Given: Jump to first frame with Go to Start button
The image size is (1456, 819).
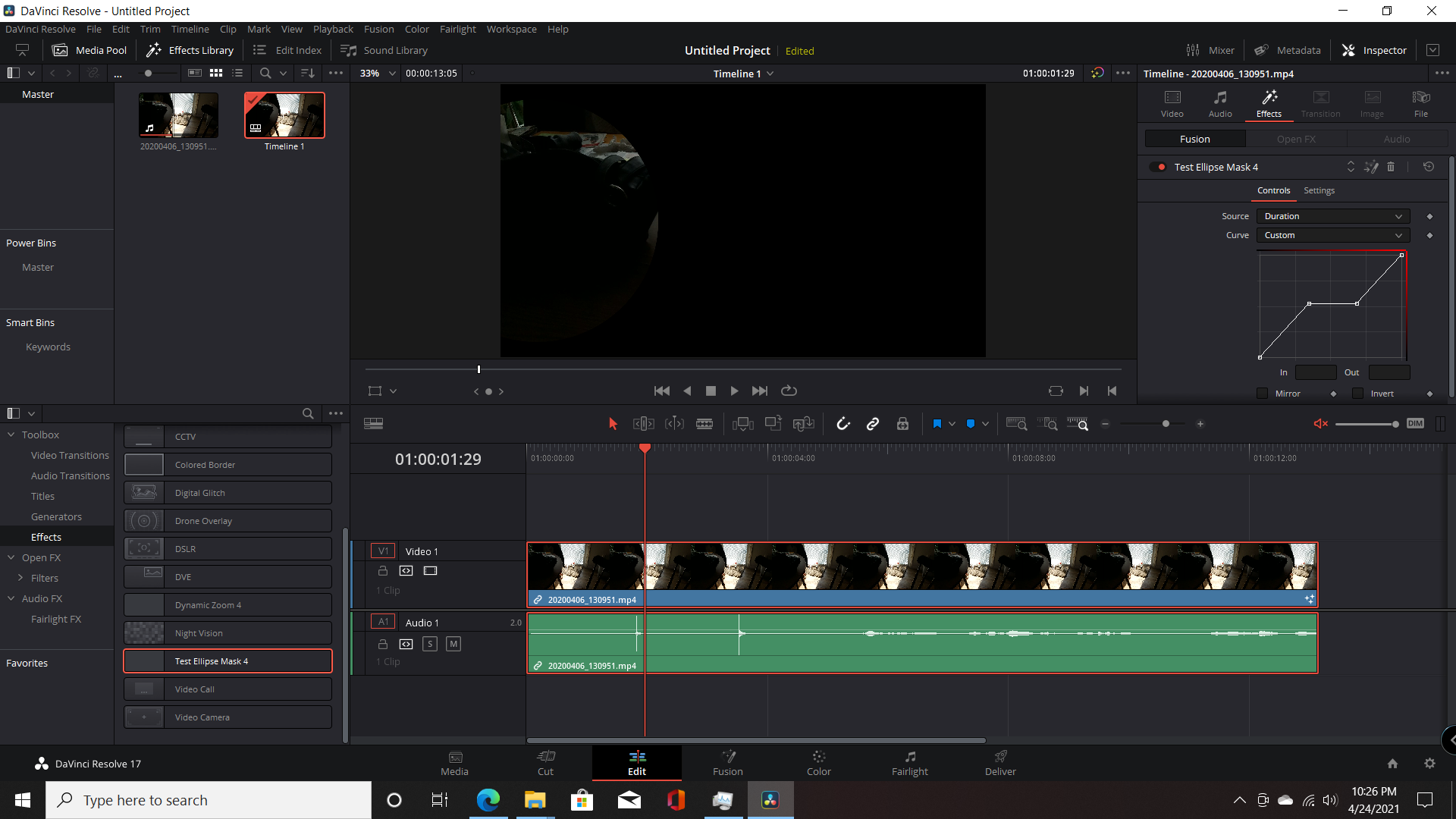Looking at the screenshot, I should [661, 391].
